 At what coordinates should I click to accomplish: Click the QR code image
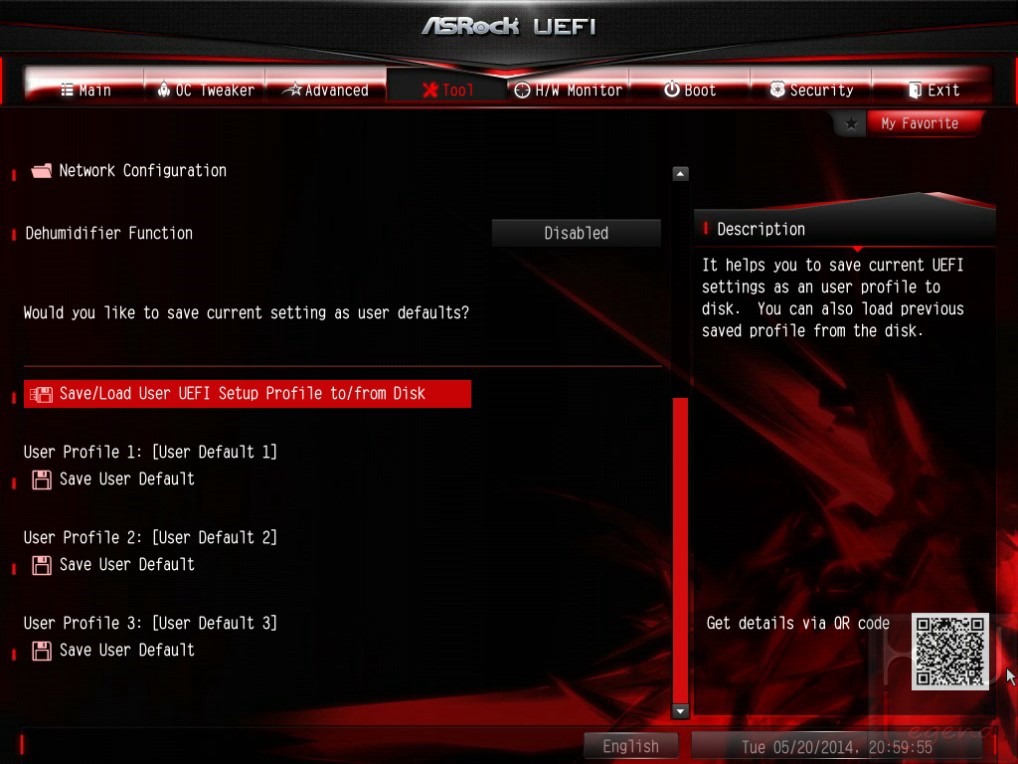click(950, 651)
